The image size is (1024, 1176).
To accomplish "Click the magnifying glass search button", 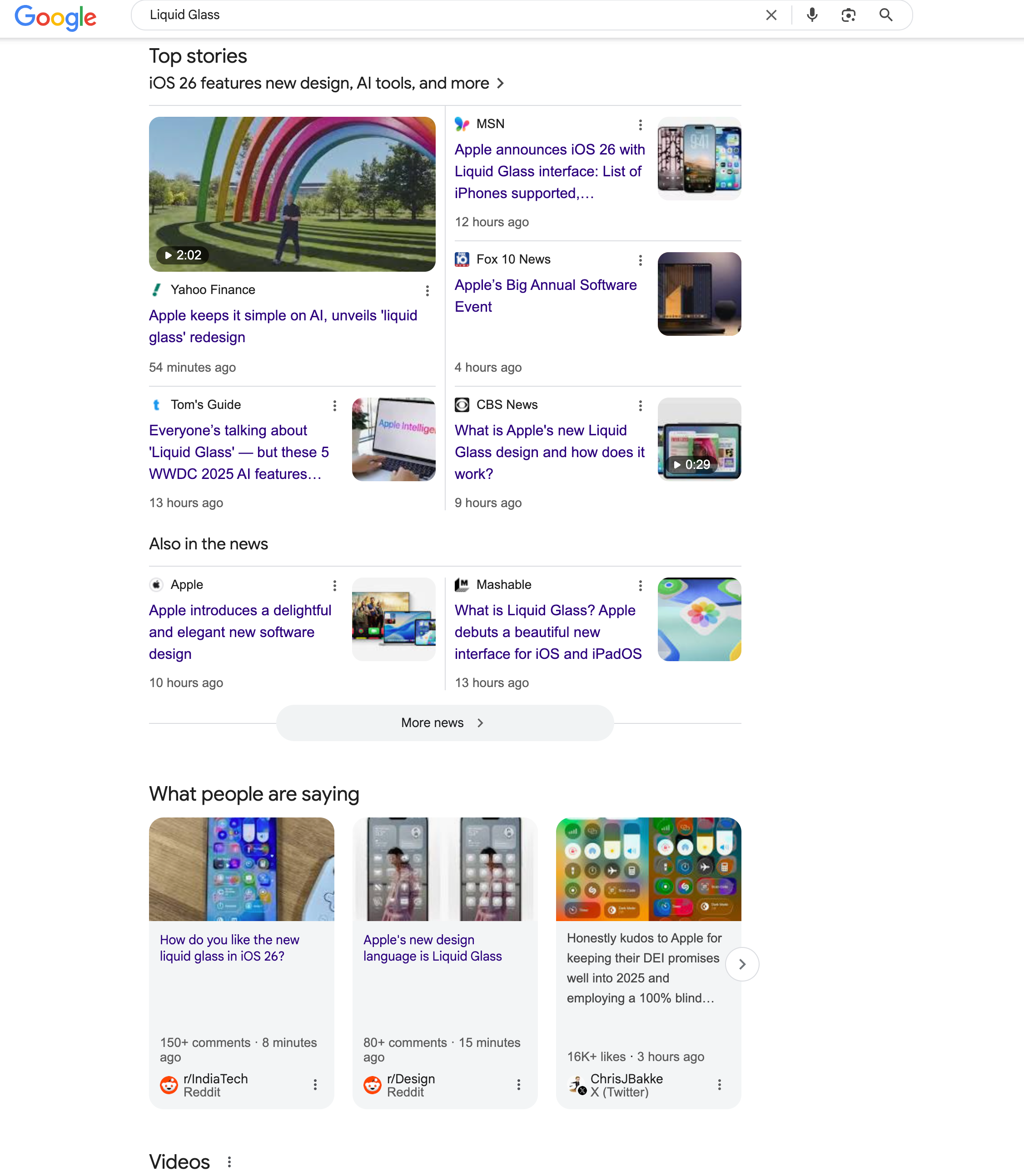I will (885, 15).
